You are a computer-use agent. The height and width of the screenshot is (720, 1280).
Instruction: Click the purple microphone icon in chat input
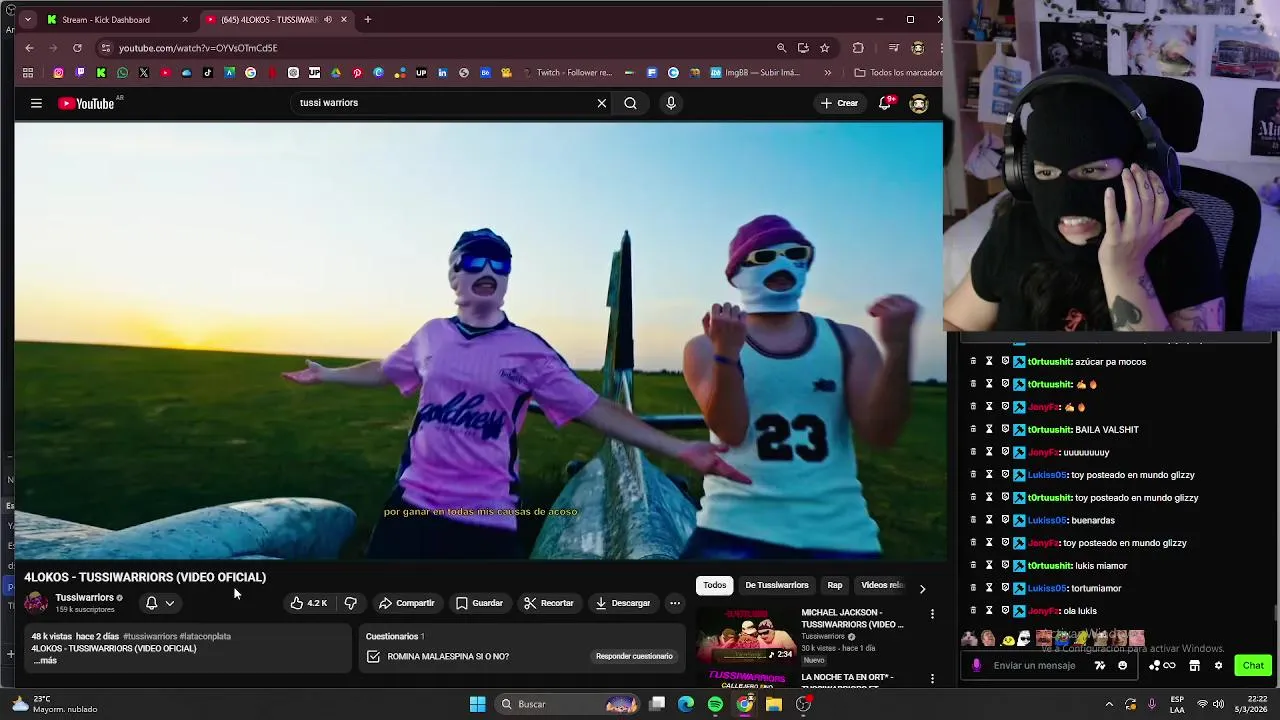tap(977, 665)
